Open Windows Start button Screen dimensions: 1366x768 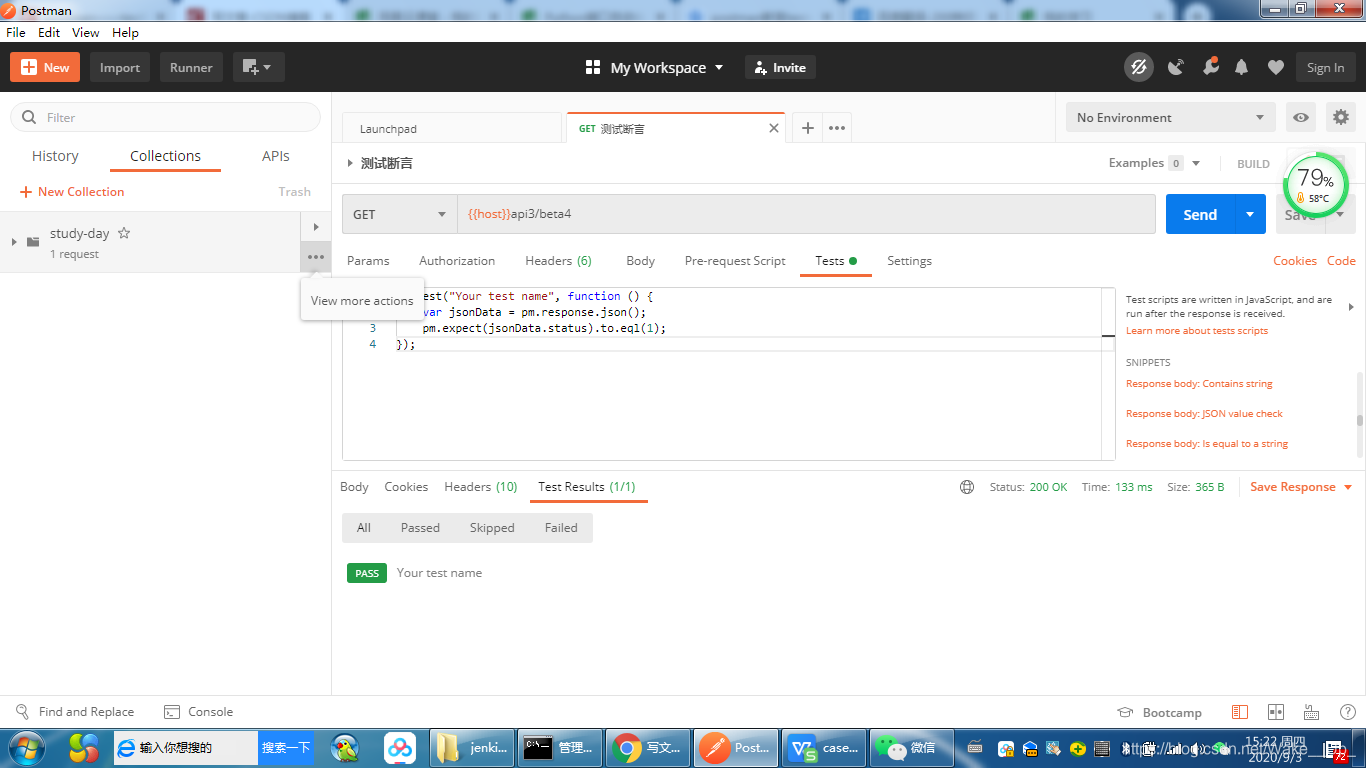coord(26,747)
